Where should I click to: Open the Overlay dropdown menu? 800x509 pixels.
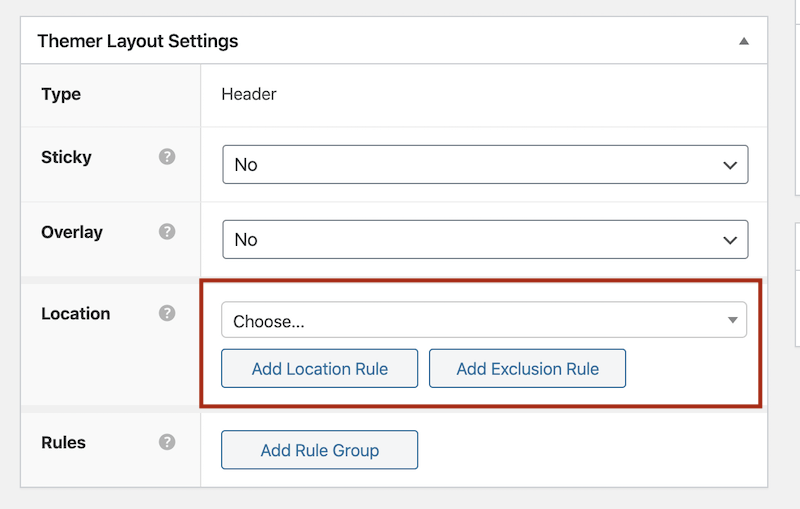coord(484,240)
